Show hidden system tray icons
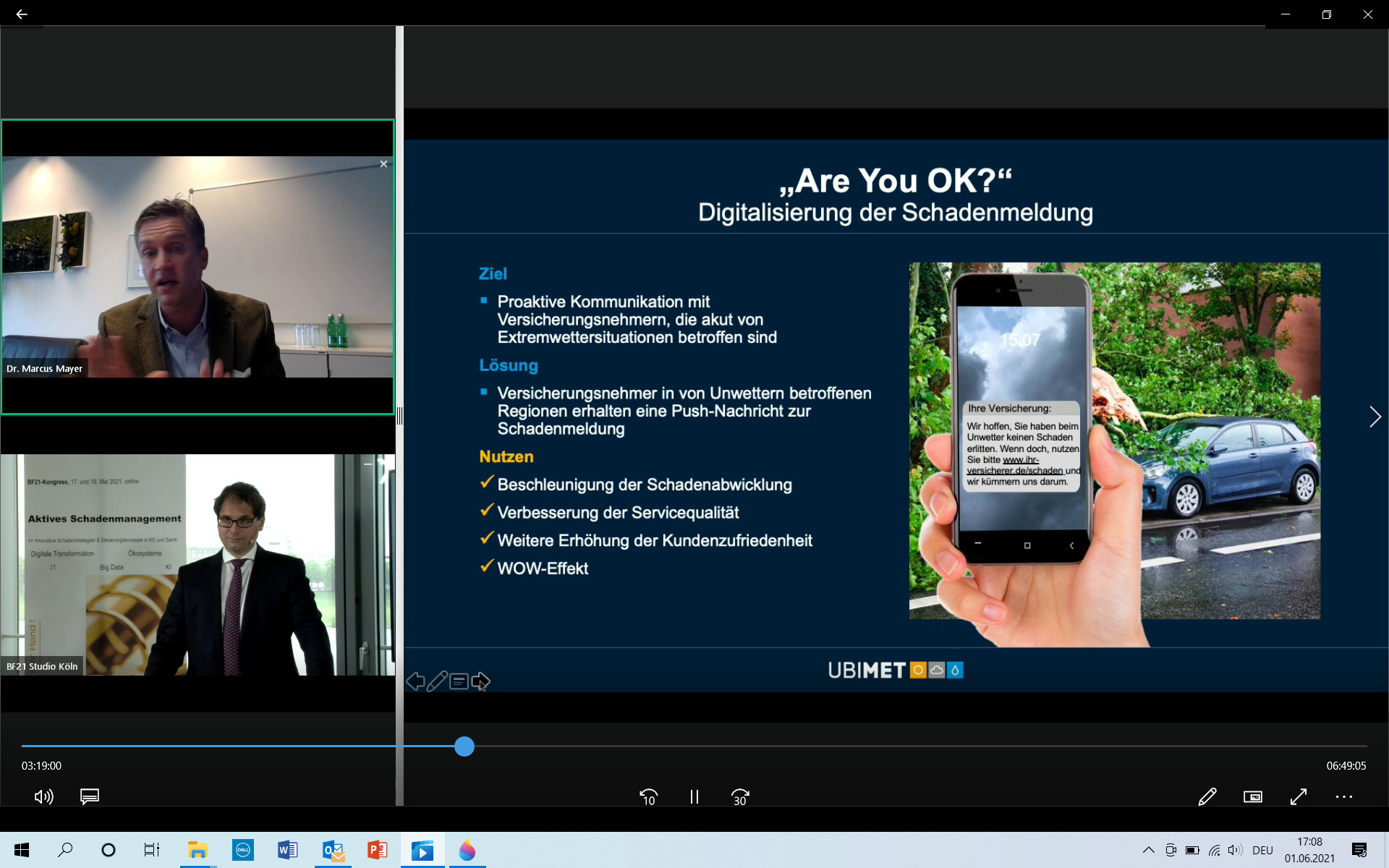Screen dimensions: 1389x868 tap(1148, 850)
